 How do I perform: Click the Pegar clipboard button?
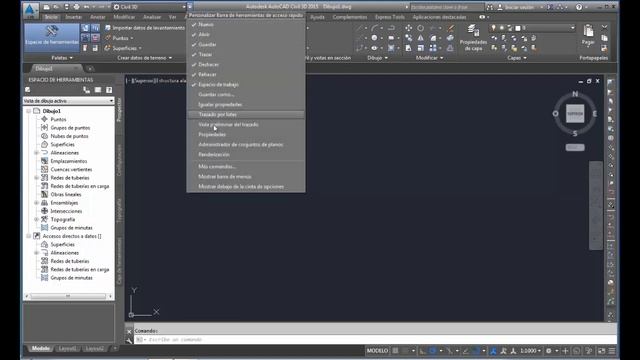click(x=588, y=35)
